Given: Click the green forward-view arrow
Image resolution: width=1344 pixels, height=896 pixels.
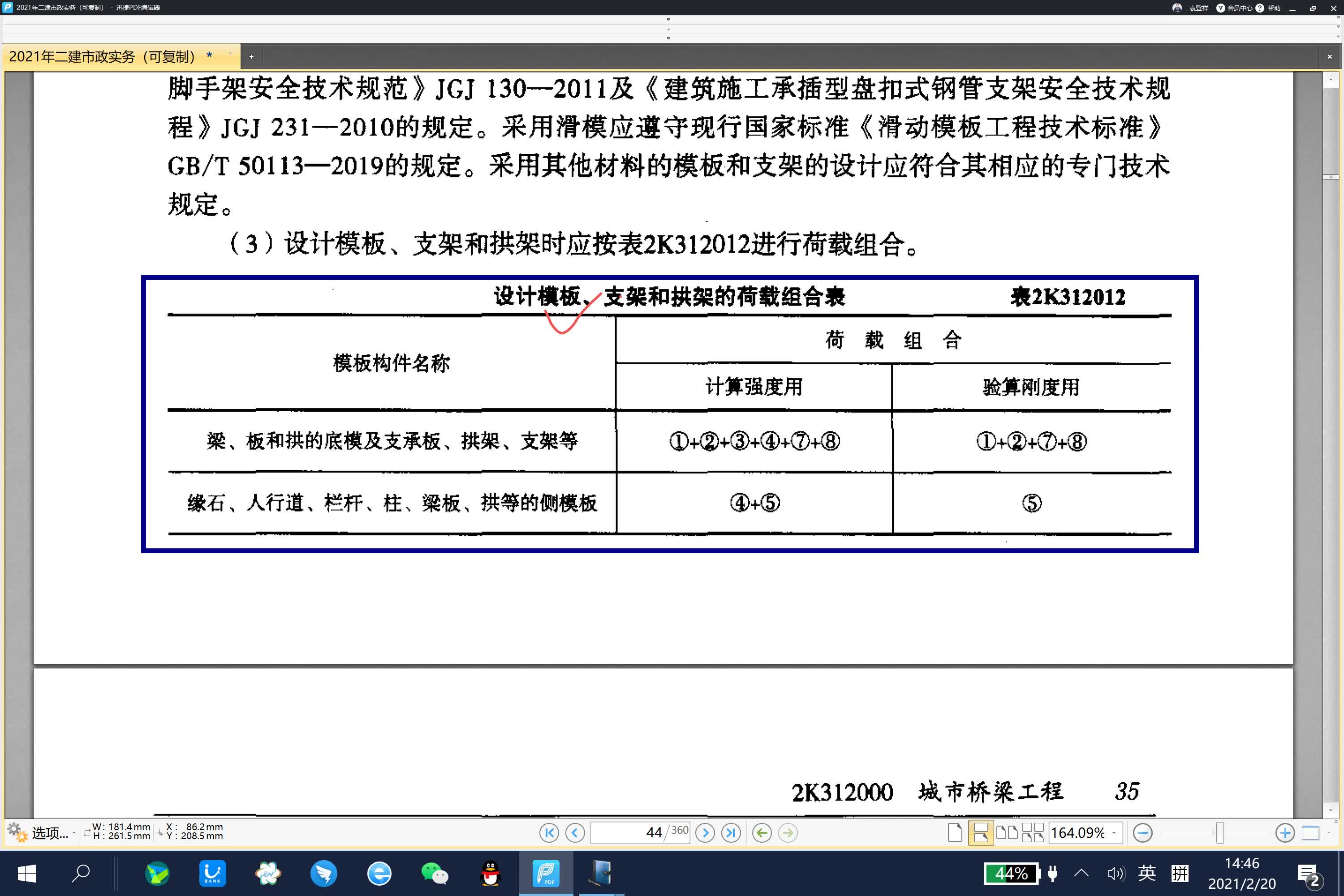Looking at the screenshot, I should click(x=788, y=832).
